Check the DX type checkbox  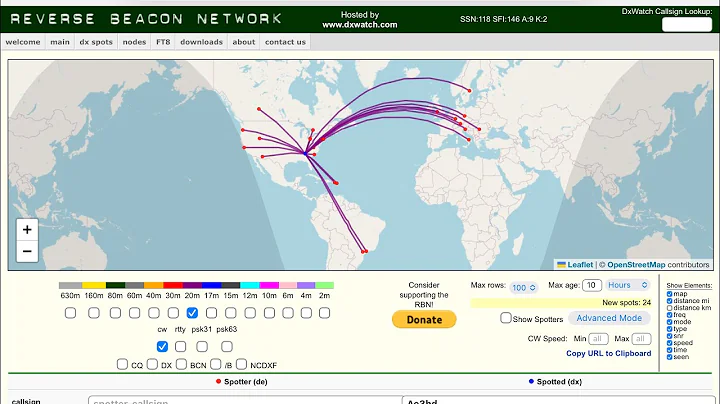[x=152, y=364]
